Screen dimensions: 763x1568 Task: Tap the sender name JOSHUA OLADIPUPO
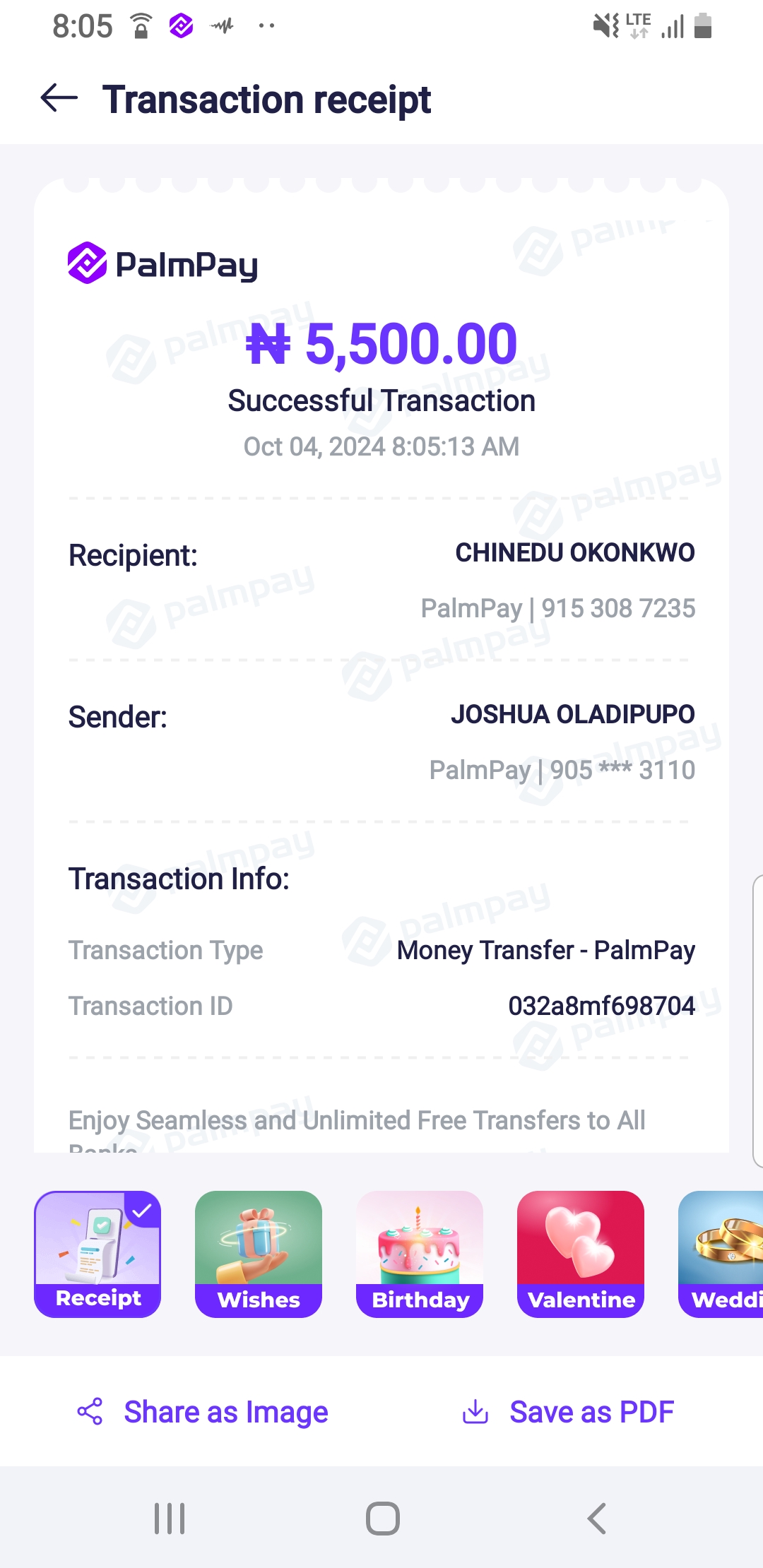click(572, 715)
